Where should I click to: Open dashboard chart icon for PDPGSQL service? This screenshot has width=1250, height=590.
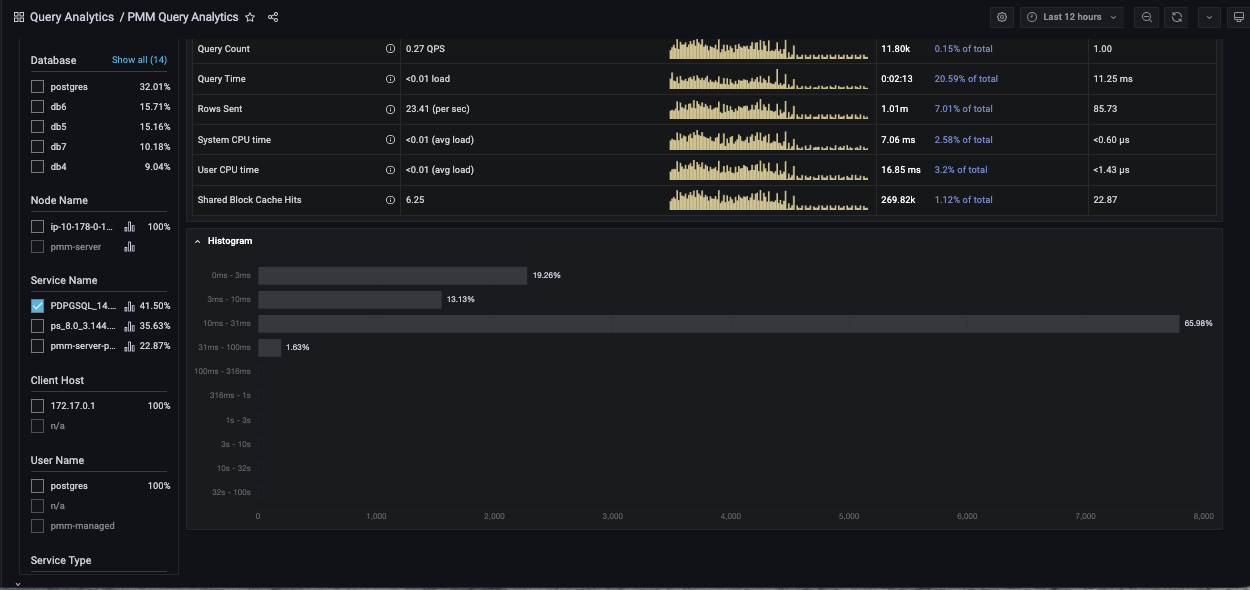click(129, 306)
